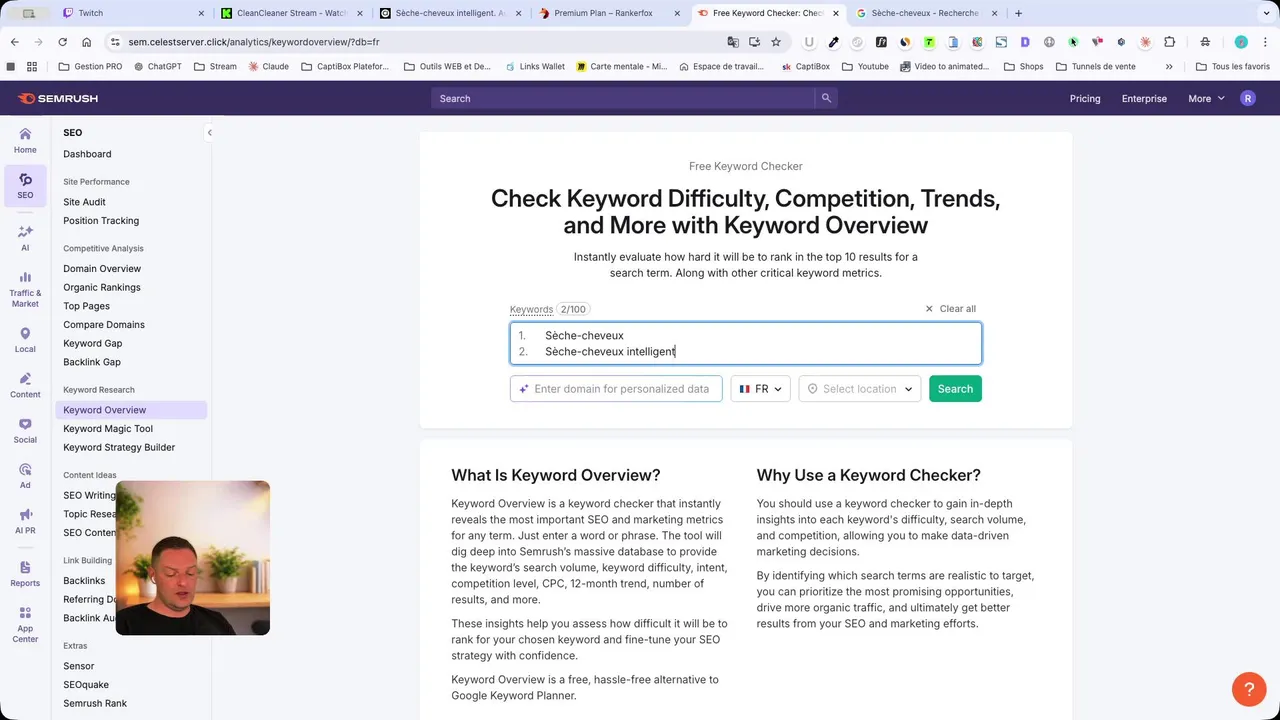1280x720 pixels.
Task: Open the Enterprise header link
Action: 1144,98
